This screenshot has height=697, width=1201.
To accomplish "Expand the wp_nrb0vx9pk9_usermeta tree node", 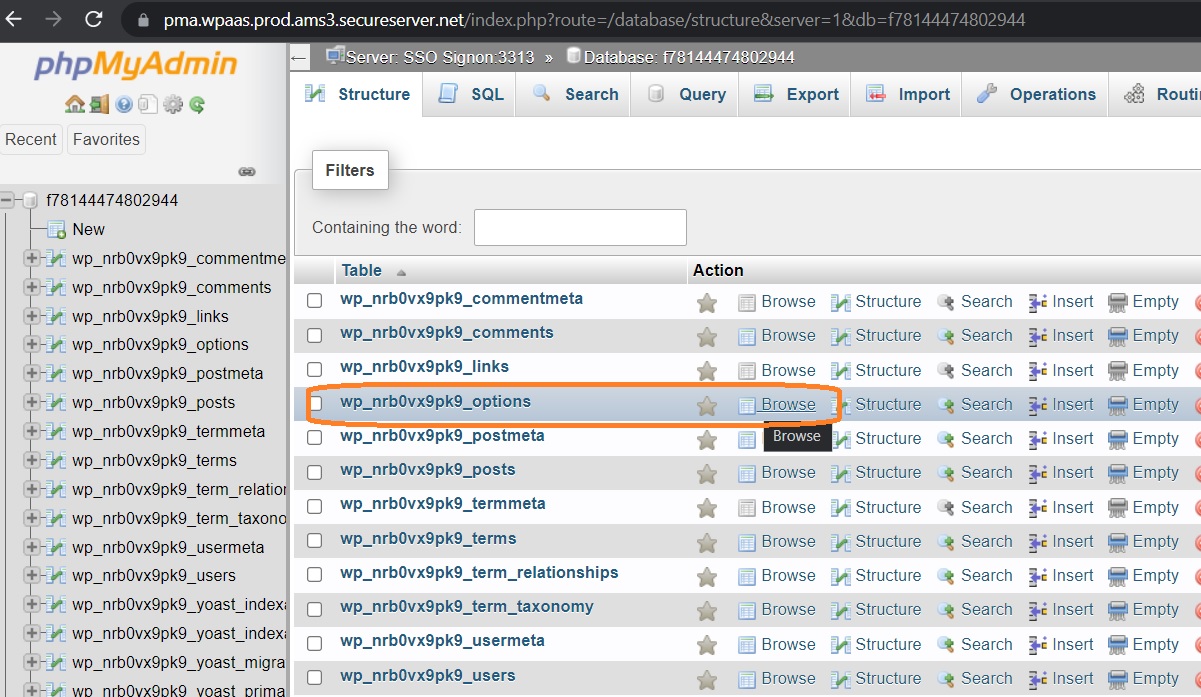I will [32, 547].
